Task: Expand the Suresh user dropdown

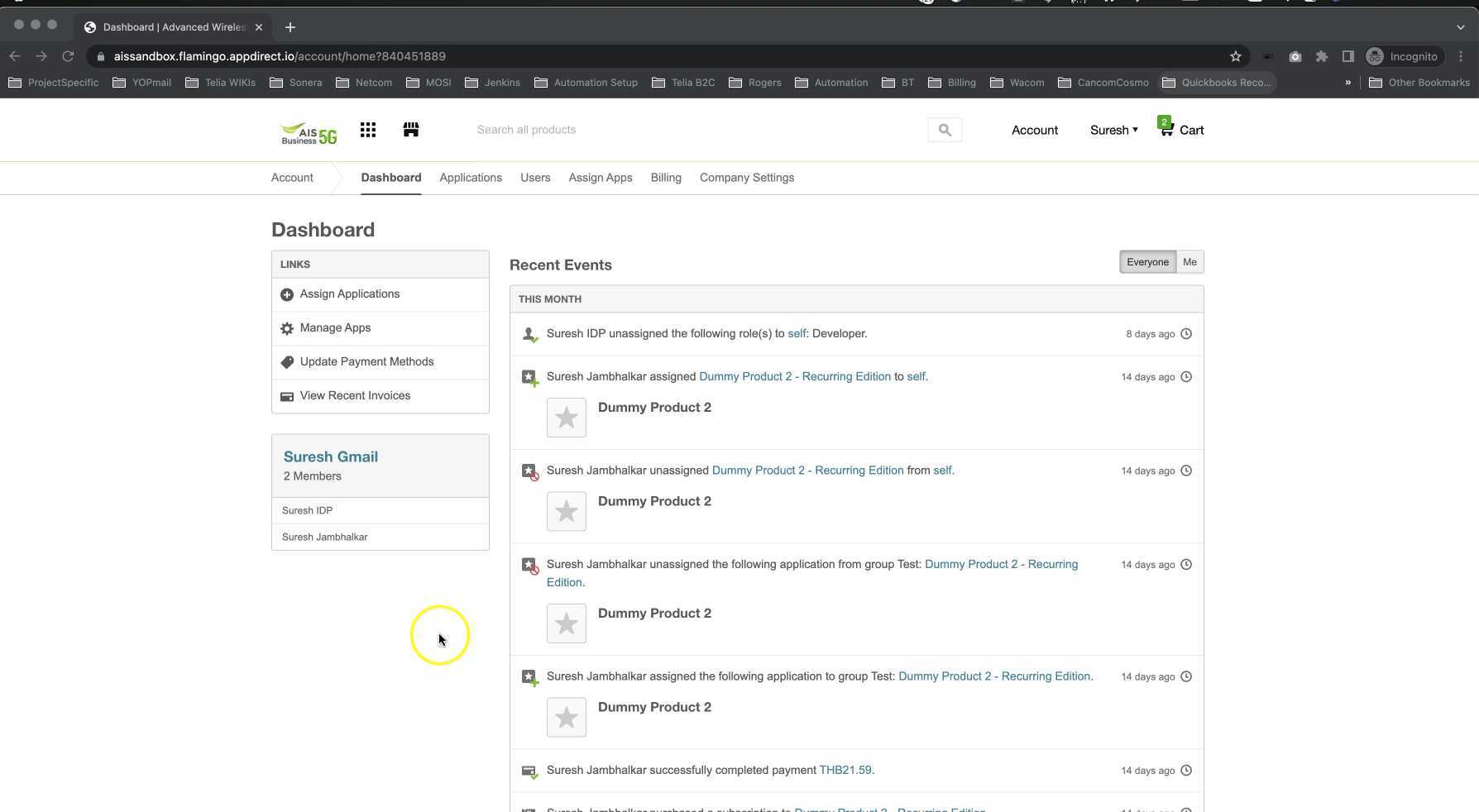Action: pyautogui.click(x=1113, y=130)
